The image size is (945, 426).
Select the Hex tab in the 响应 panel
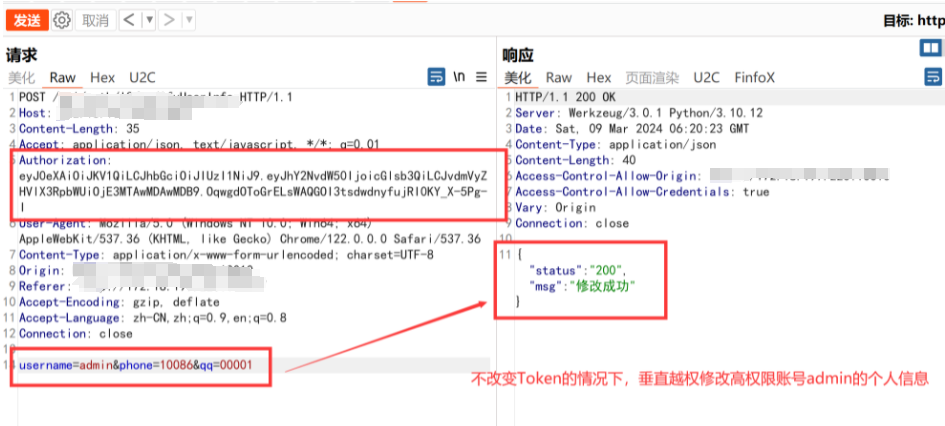599,78
